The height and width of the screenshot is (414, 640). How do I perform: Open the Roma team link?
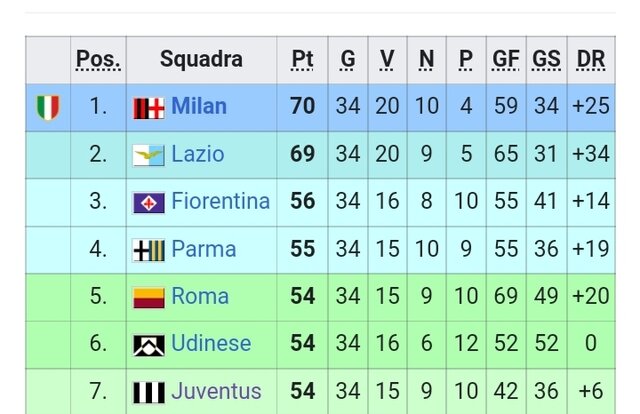point(200,297)
